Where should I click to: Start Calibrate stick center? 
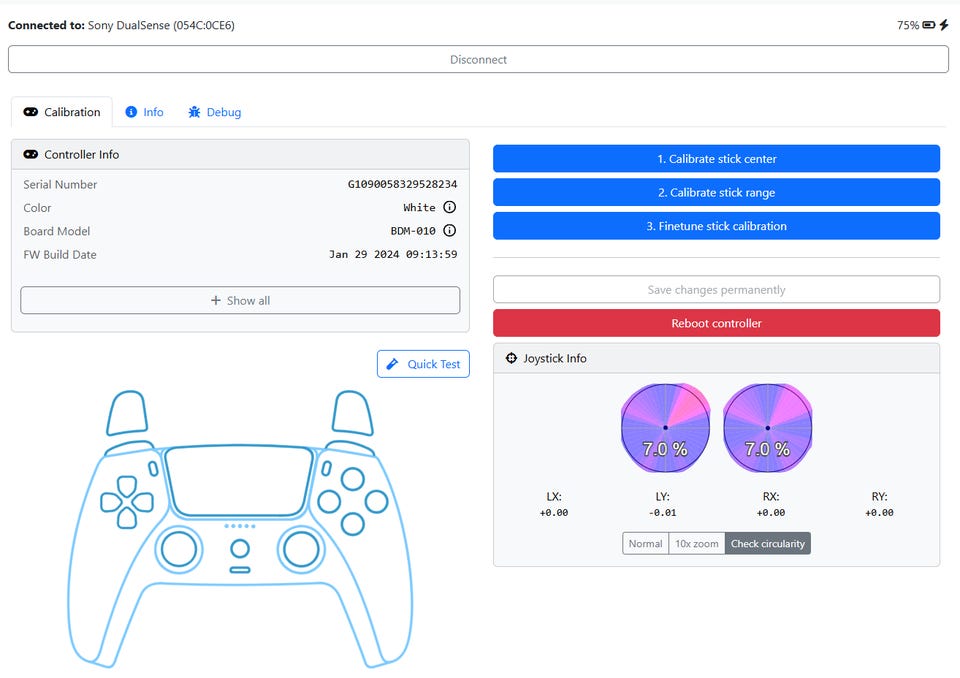(716, 159)
